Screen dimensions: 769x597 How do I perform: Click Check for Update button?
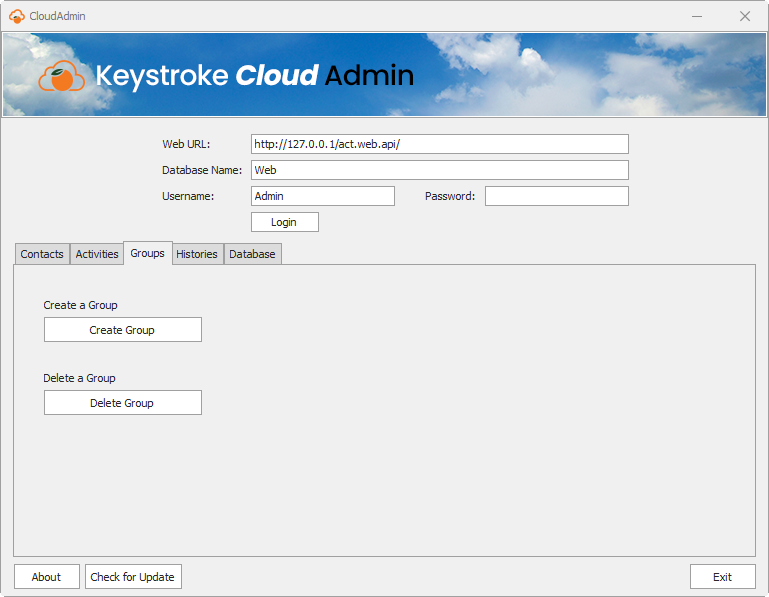tap(133, 577)
